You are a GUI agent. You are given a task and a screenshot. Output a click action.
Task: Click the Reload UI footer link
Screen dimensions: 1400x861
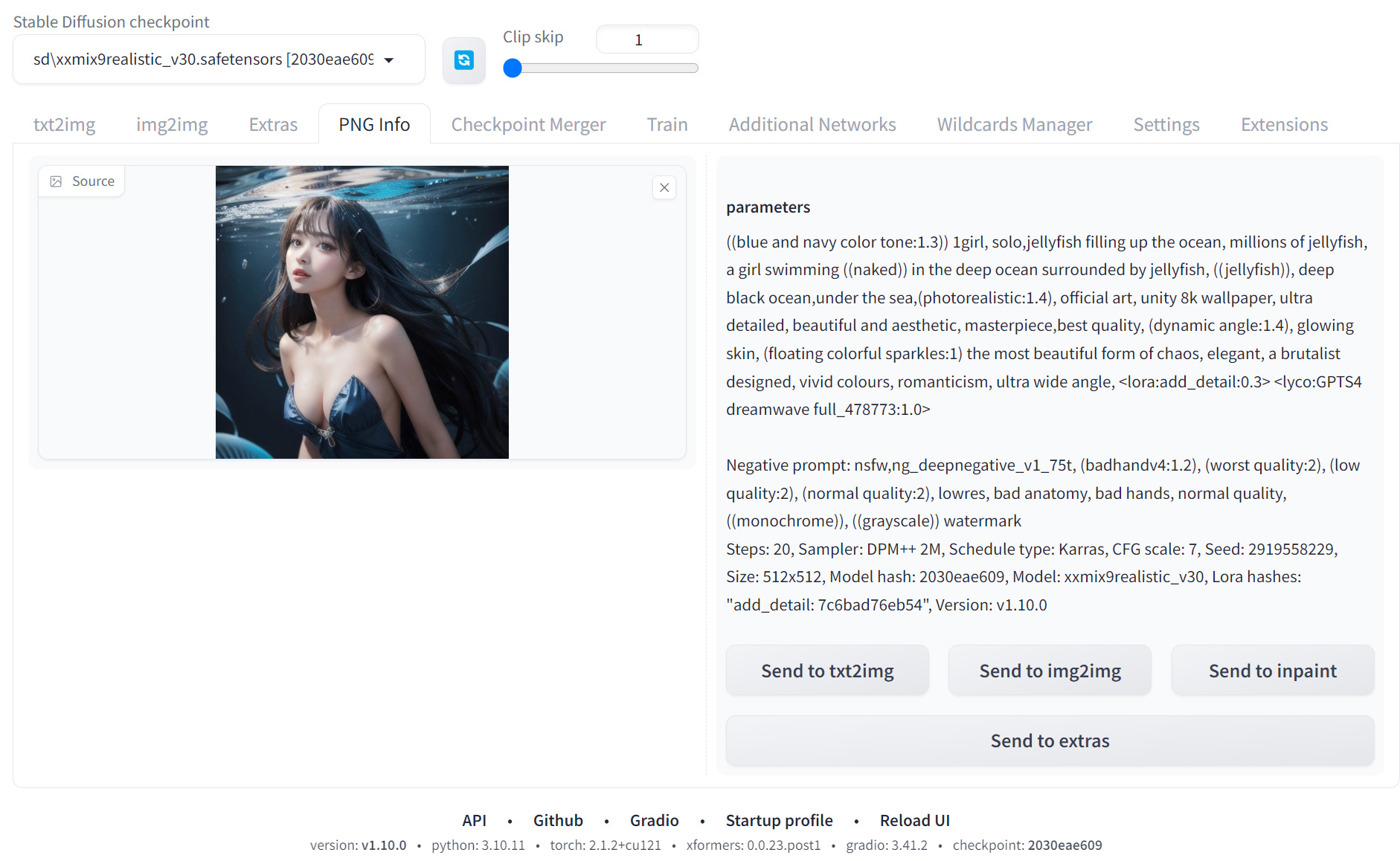click(914, 820)
